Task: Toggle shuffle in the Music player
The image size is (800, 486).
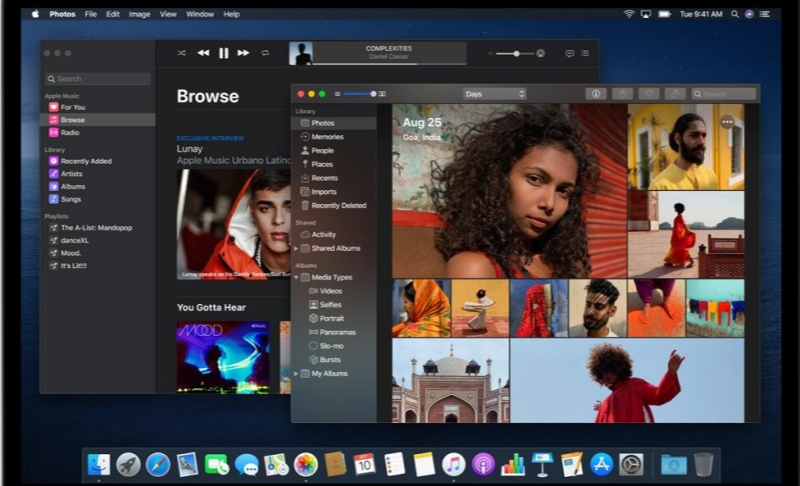Action: click(x=181, y=53)
